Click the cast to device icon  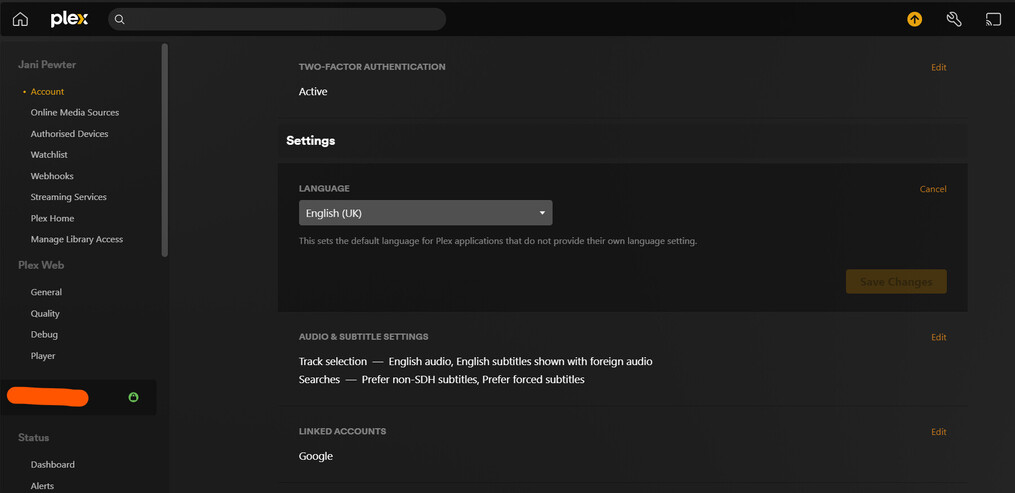click(x=993, y=19)
